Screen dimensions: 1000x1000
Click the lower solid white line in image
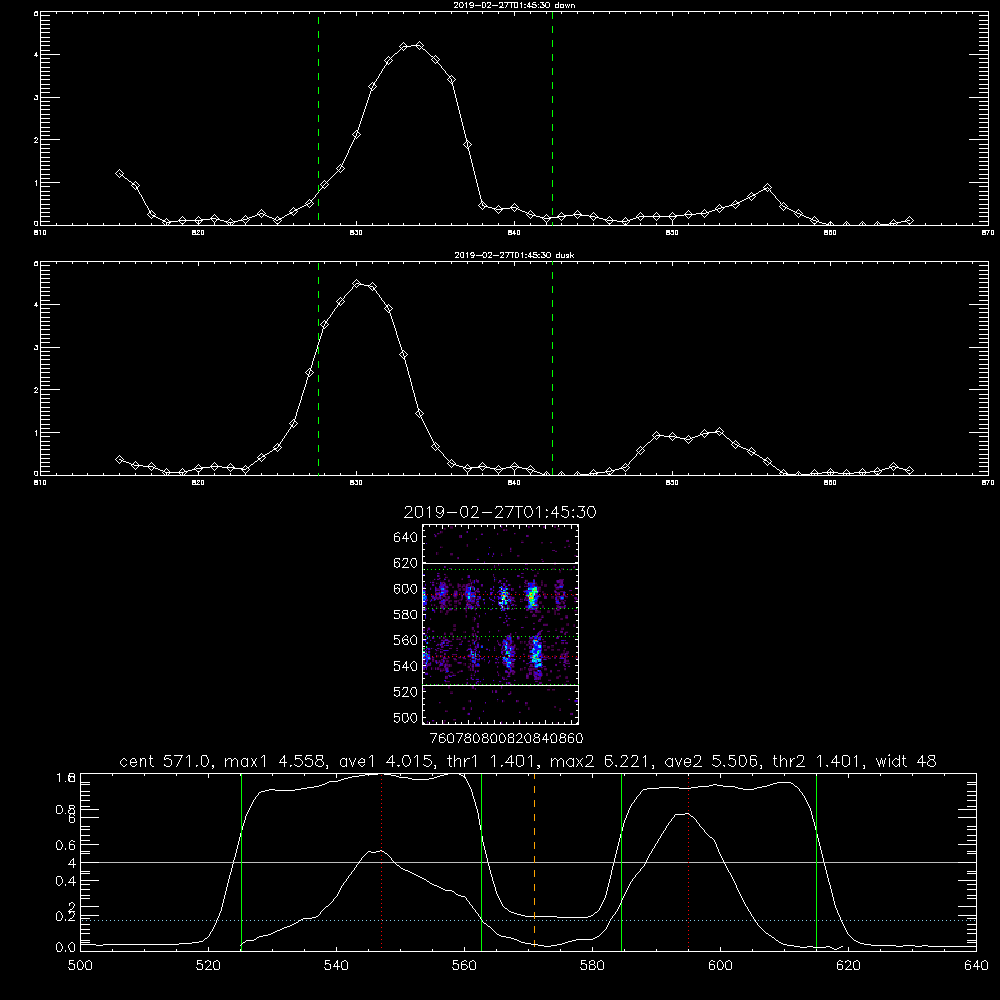click(500, 685)
